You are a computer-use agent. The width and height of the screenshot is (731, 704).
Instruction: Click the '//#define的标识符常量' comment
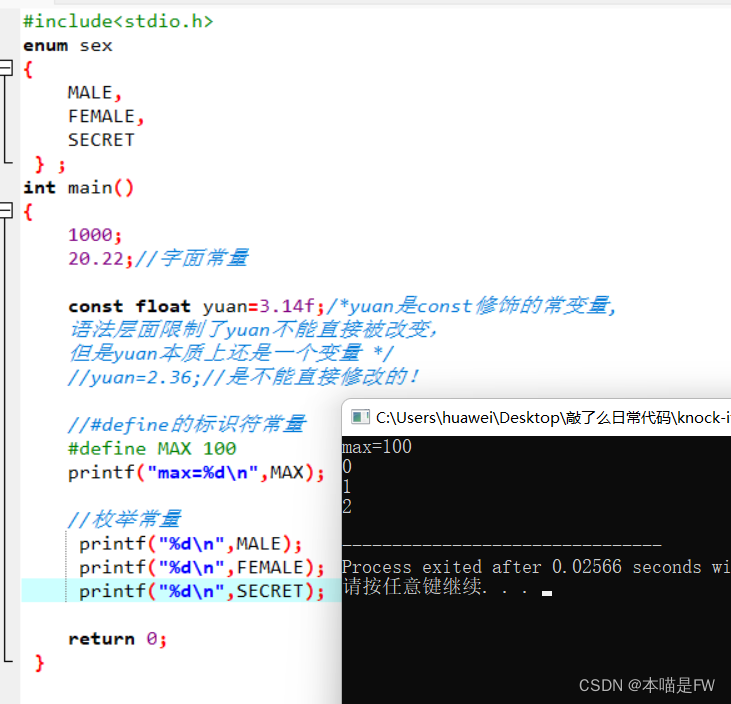187,424
